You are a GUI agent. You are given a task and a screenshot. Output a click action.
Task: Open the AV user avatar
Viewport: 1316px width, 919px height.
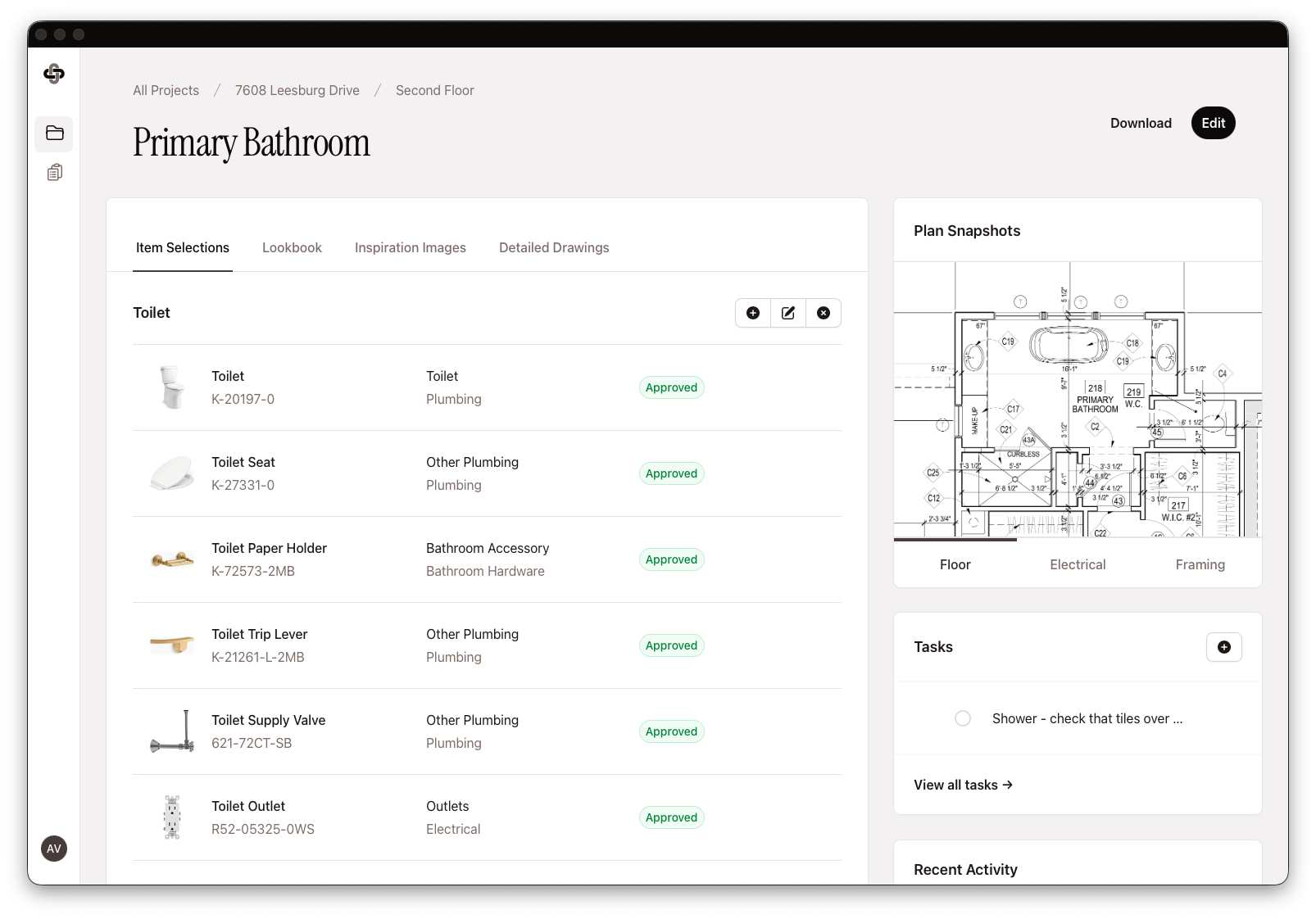coord(54,849)
